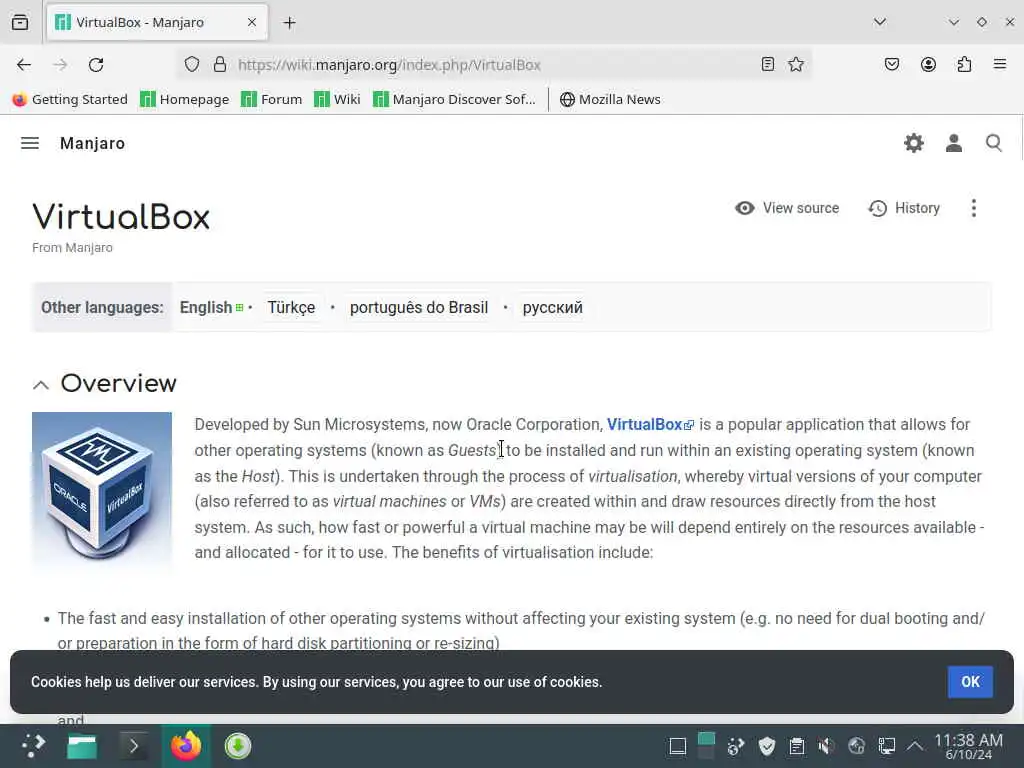This screenshot has width=1024, height=768.
Task: Open the Firefox application menu
Action: [1000, 64]
